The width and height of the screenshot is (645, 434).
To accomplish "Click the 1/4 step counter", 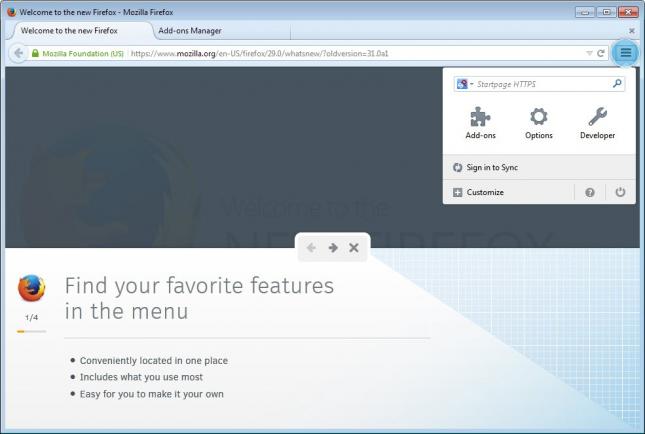I will (x=31, y=317).
